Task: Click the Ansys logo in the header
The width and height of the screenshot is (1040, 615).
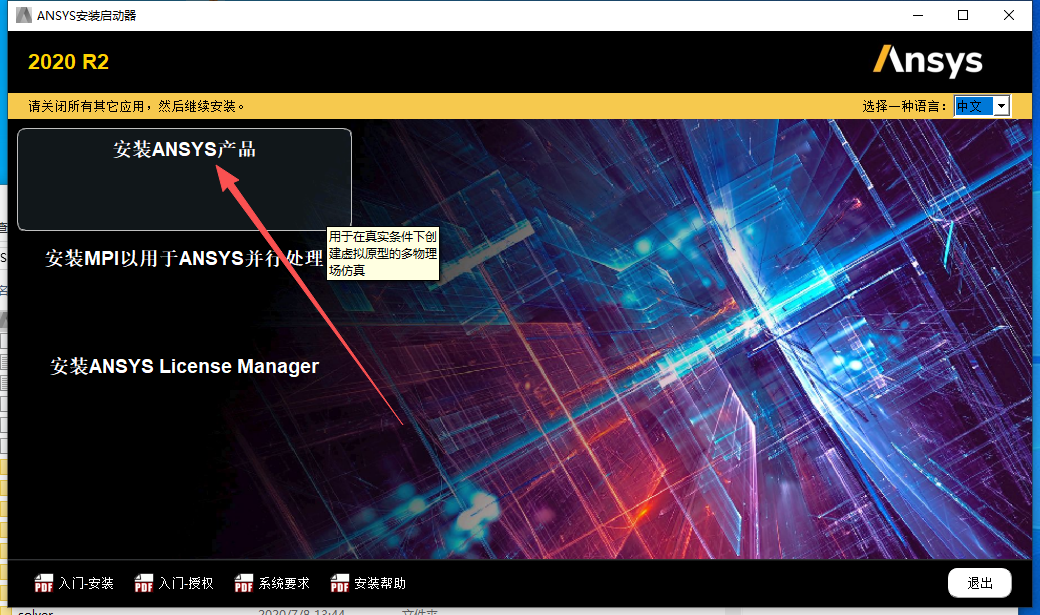Action: pos(927,61)
